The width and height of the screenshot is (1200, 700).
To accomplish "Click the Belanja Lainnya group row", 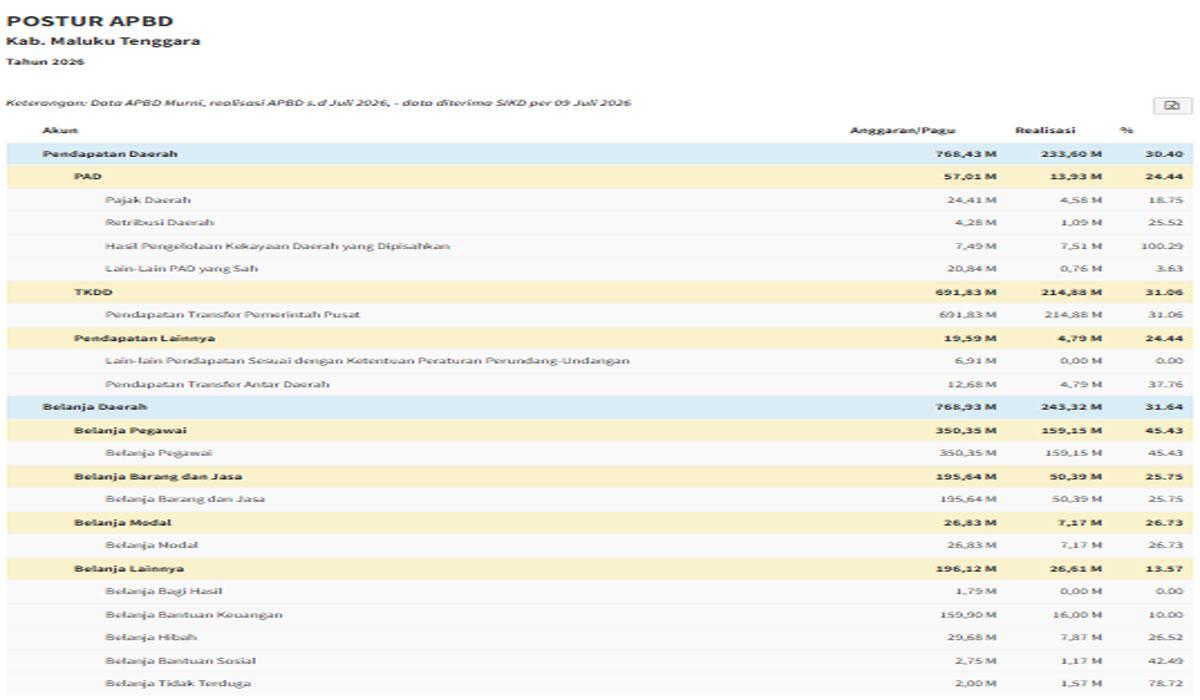I will [600, 568].
